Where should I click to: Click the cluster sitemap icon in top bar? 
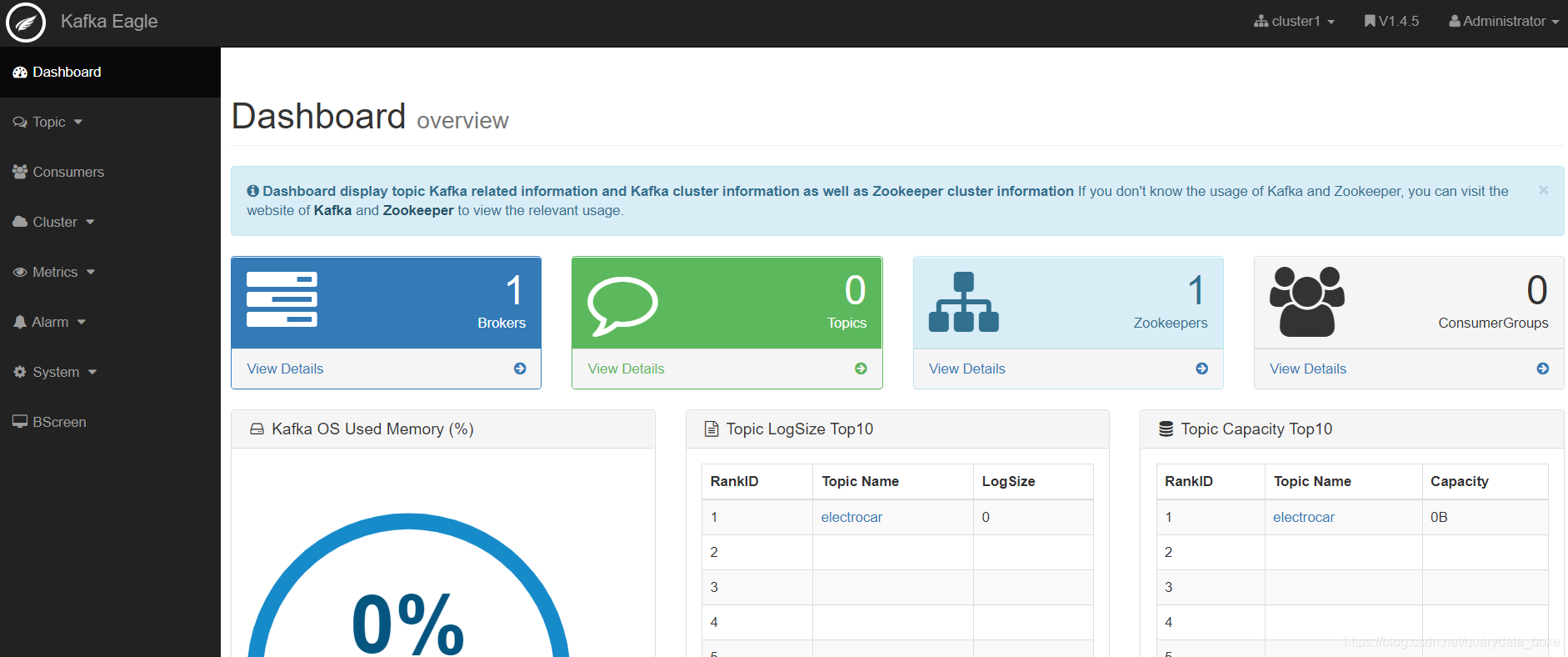[x=1261, y=22]
